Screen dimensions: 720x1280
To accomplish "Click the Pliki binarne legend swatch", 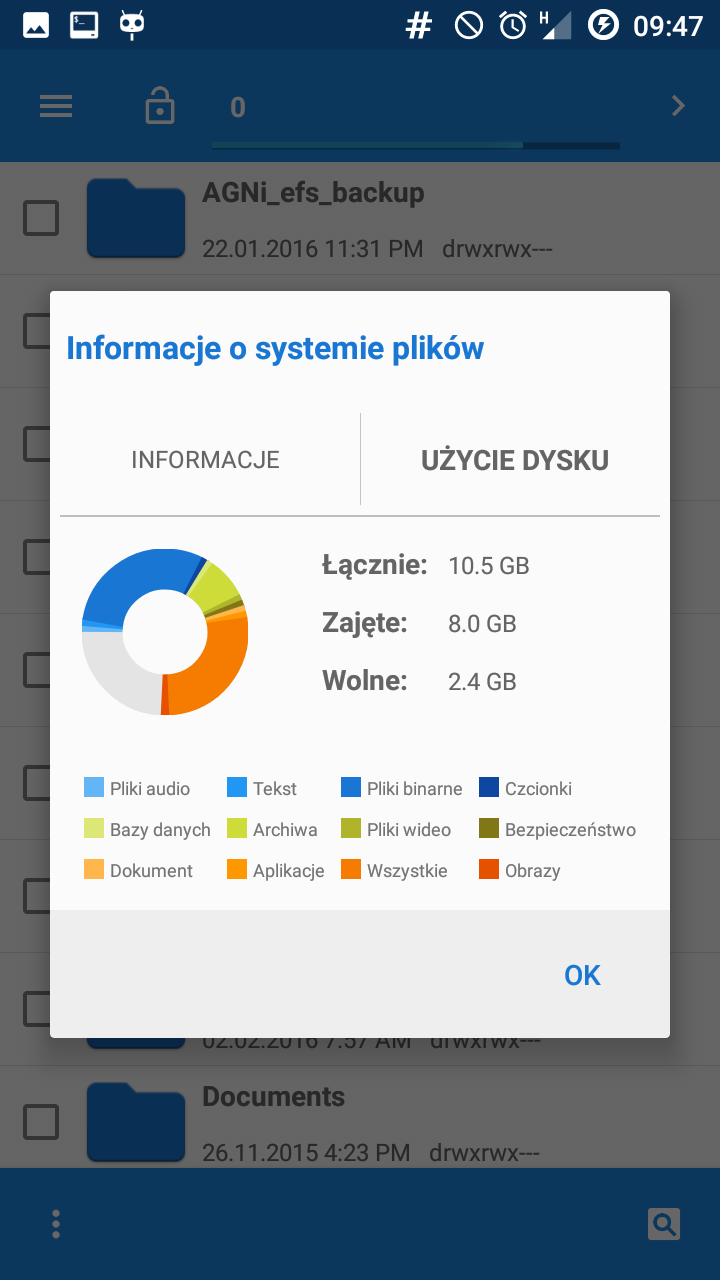I will coord(351,788).
